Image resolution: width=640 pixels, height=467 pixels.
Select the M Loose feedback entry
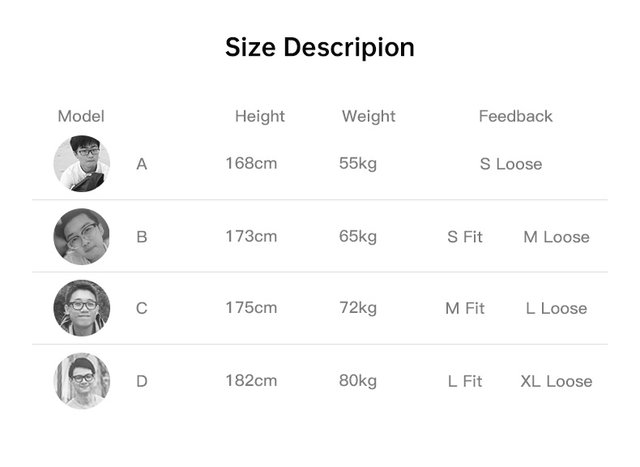tap(556, 237)
